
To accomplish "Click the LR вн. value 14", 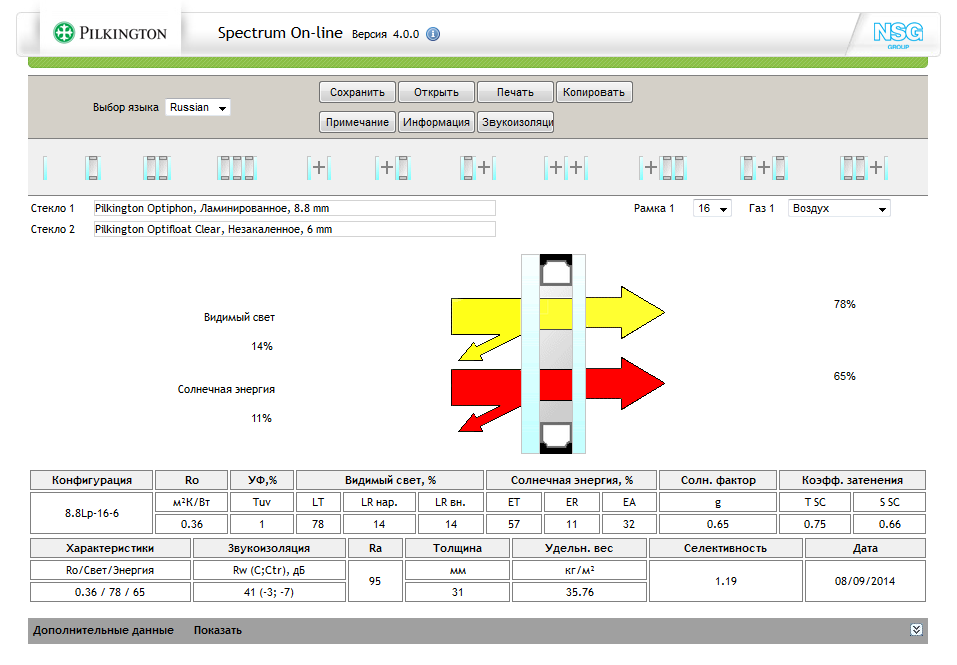I will [450, 524].
